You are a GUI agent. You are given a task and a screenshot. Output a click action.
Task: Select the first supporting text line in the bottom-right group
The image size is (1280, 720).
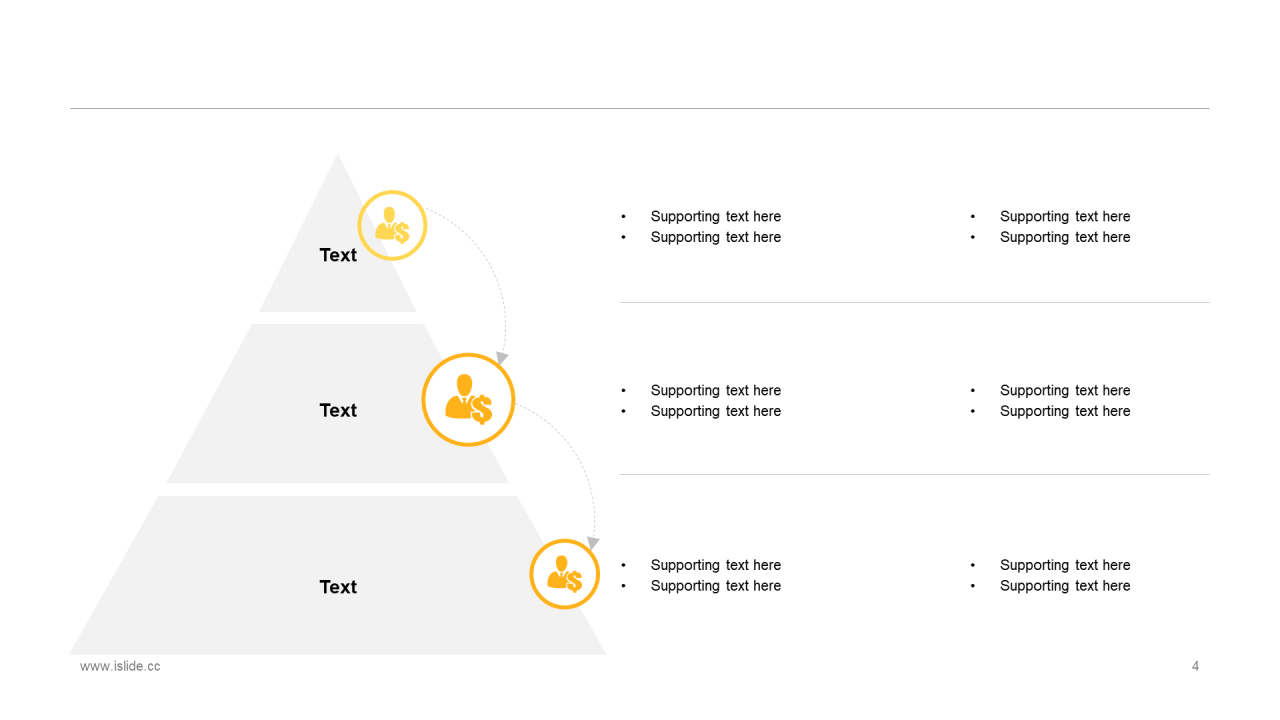pos(1064,565)
